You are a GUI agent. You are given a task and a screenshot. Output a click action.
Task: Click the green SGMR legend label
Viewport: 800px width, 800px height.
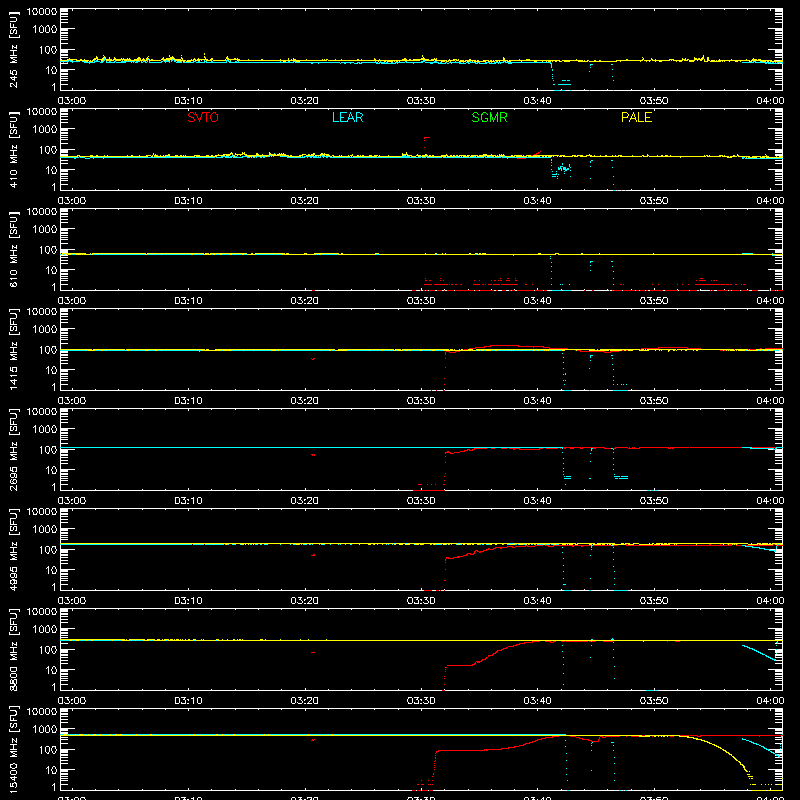click(489, 117)
